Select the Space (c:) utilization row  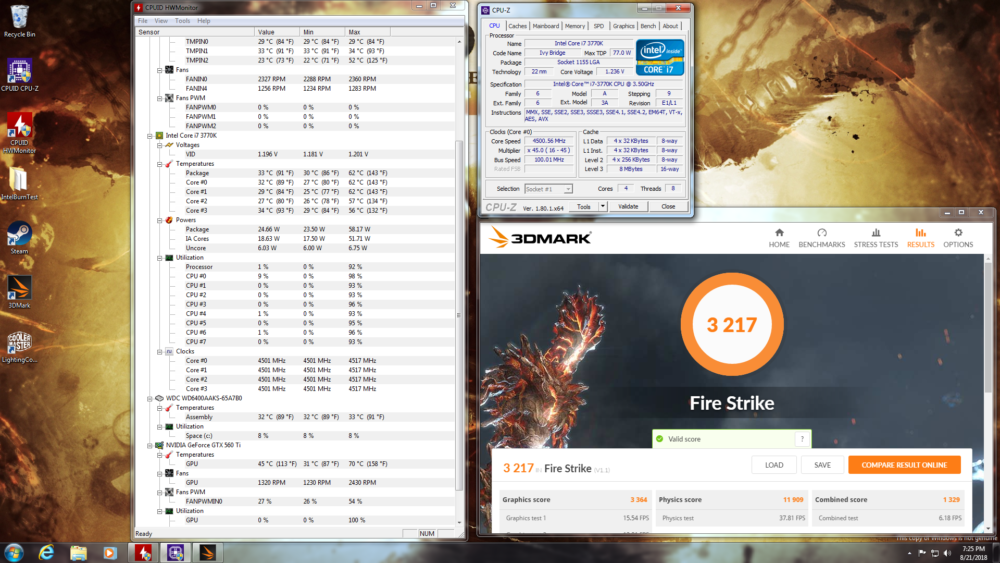tap(297, 435)
